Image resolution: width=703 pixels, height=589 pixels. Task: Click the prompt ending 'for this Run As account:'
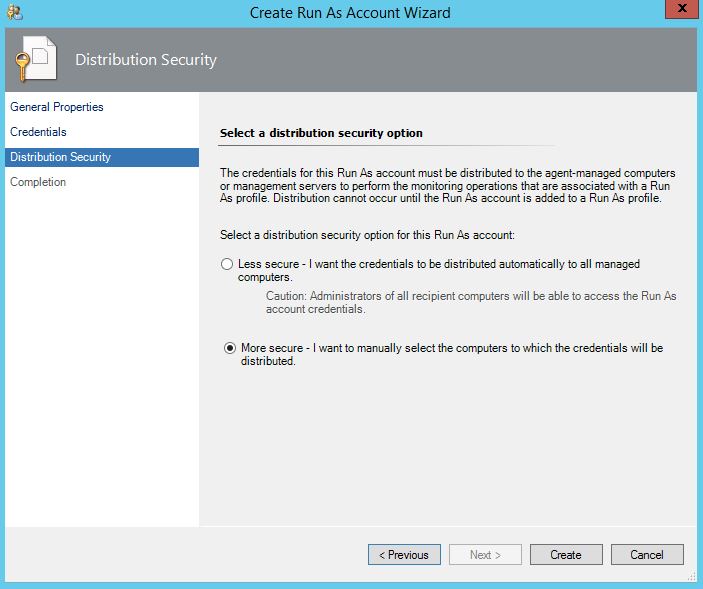pyautogui.click(x=366, y=234)
